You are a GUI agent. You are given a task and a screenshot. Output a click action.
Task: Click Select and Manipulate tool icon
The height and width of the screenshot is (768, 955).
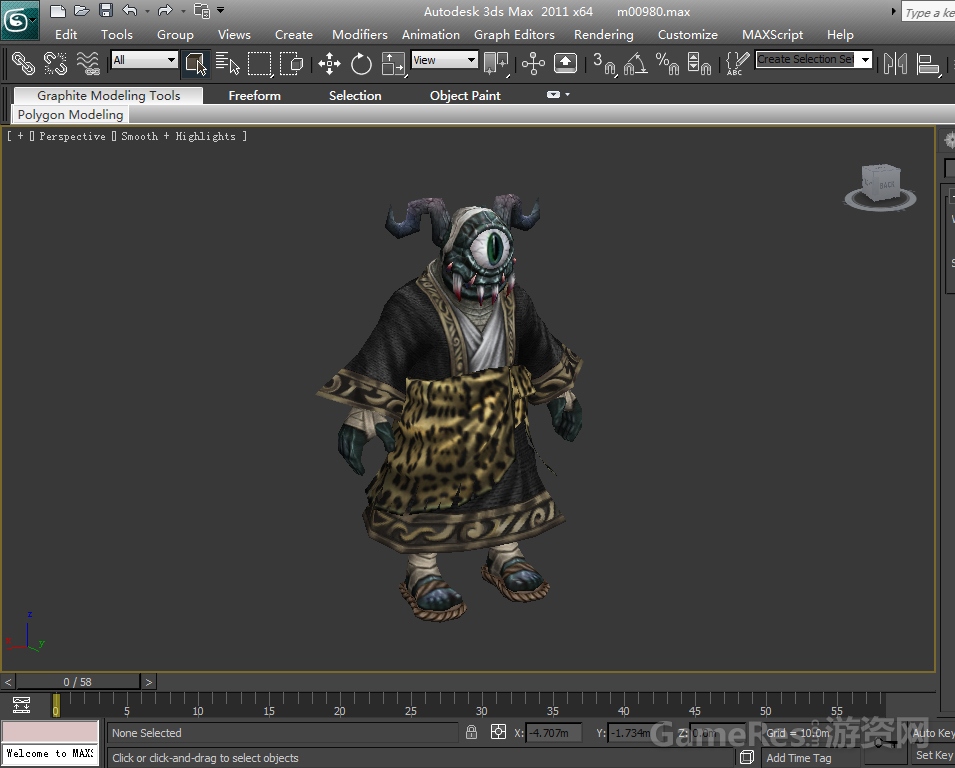tap(533, 63)
